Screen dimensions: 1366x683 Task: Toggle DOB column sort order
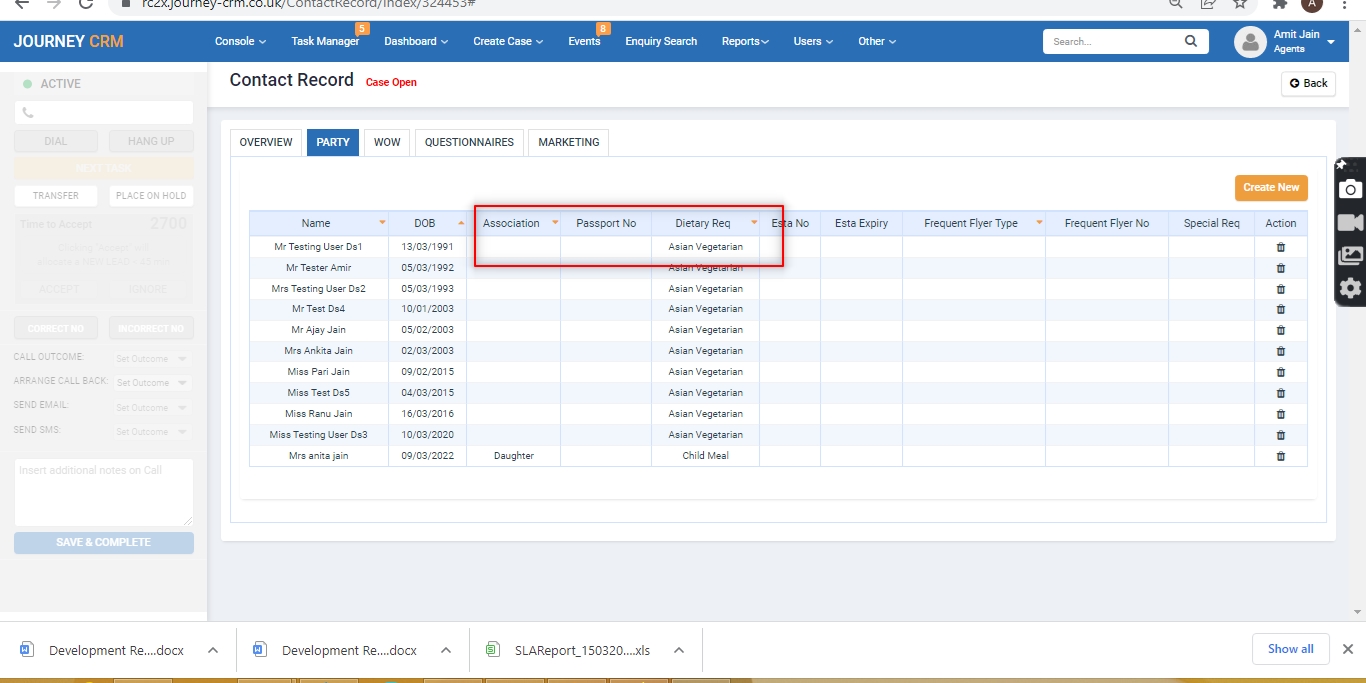pos(460,223)
